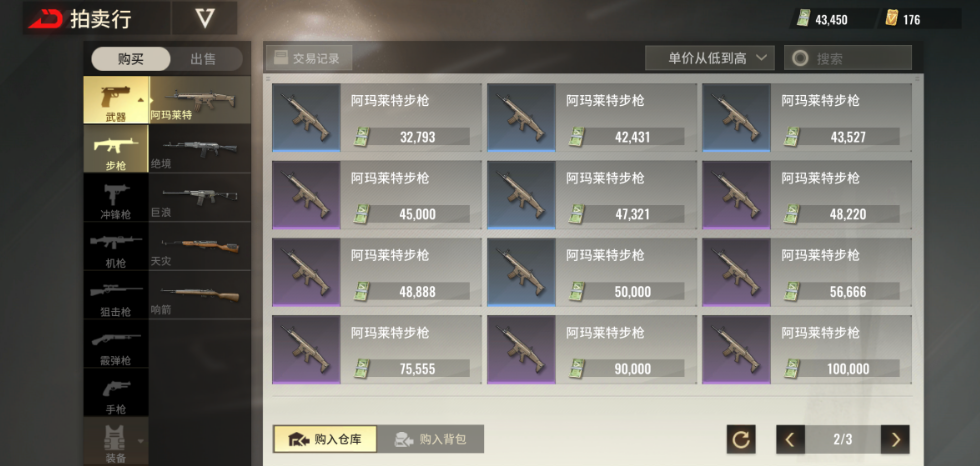Choose the 步枪 rifle category icon
The height and width of the screenshot is (466, 980).
(x=116, y=149)
